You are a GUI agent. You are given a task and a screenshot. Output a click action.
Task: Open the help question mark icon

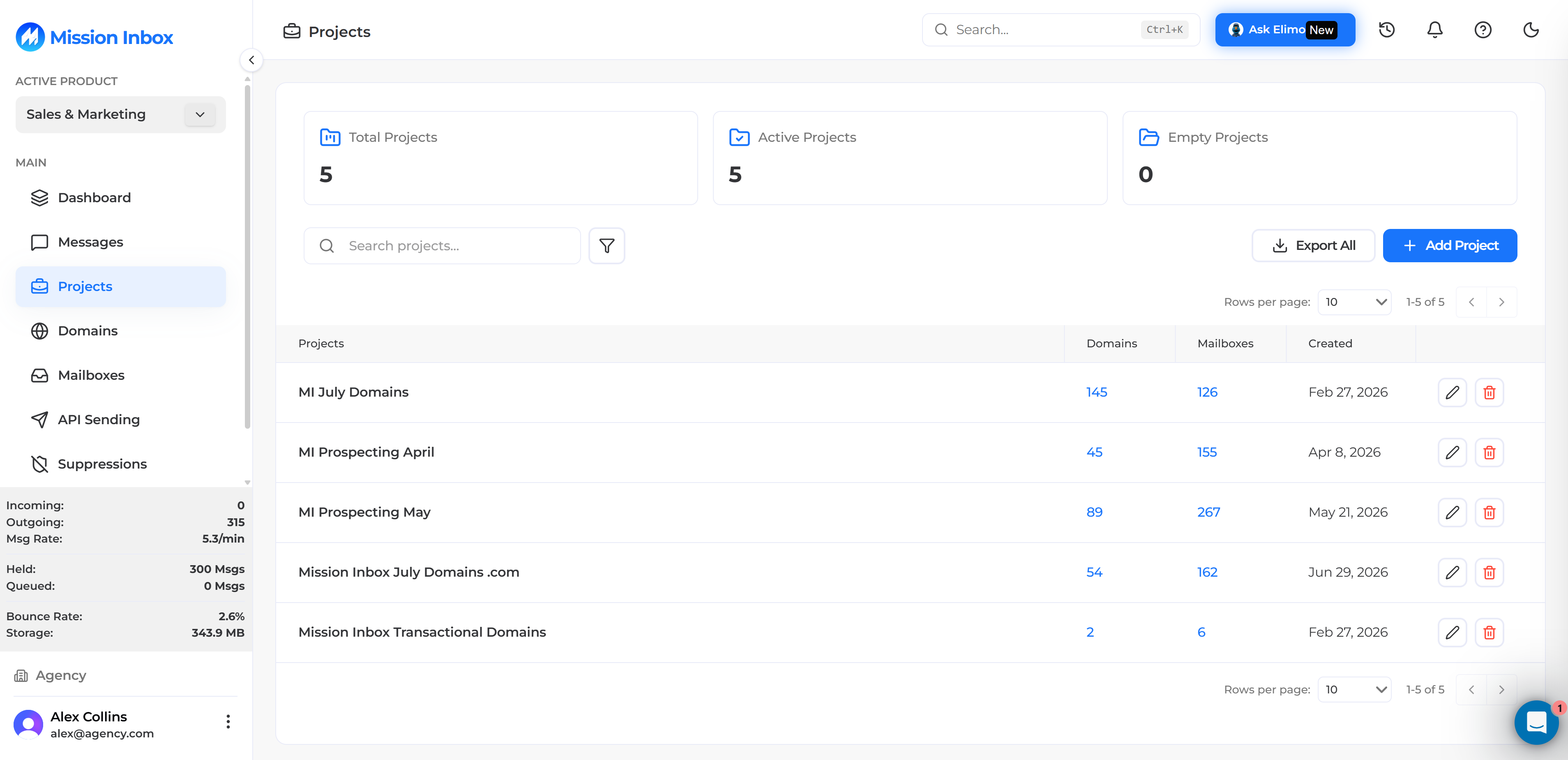1483,30
